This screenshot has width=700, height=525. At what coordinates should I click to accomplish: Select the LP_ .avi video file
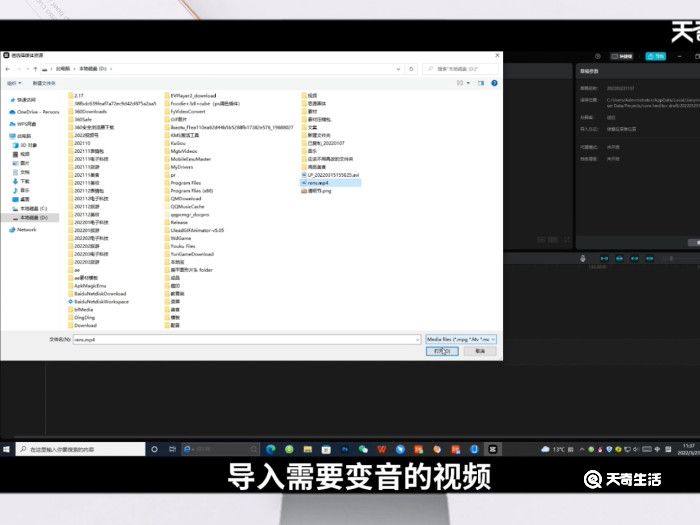pyautogui.click(x=330, y=175)
